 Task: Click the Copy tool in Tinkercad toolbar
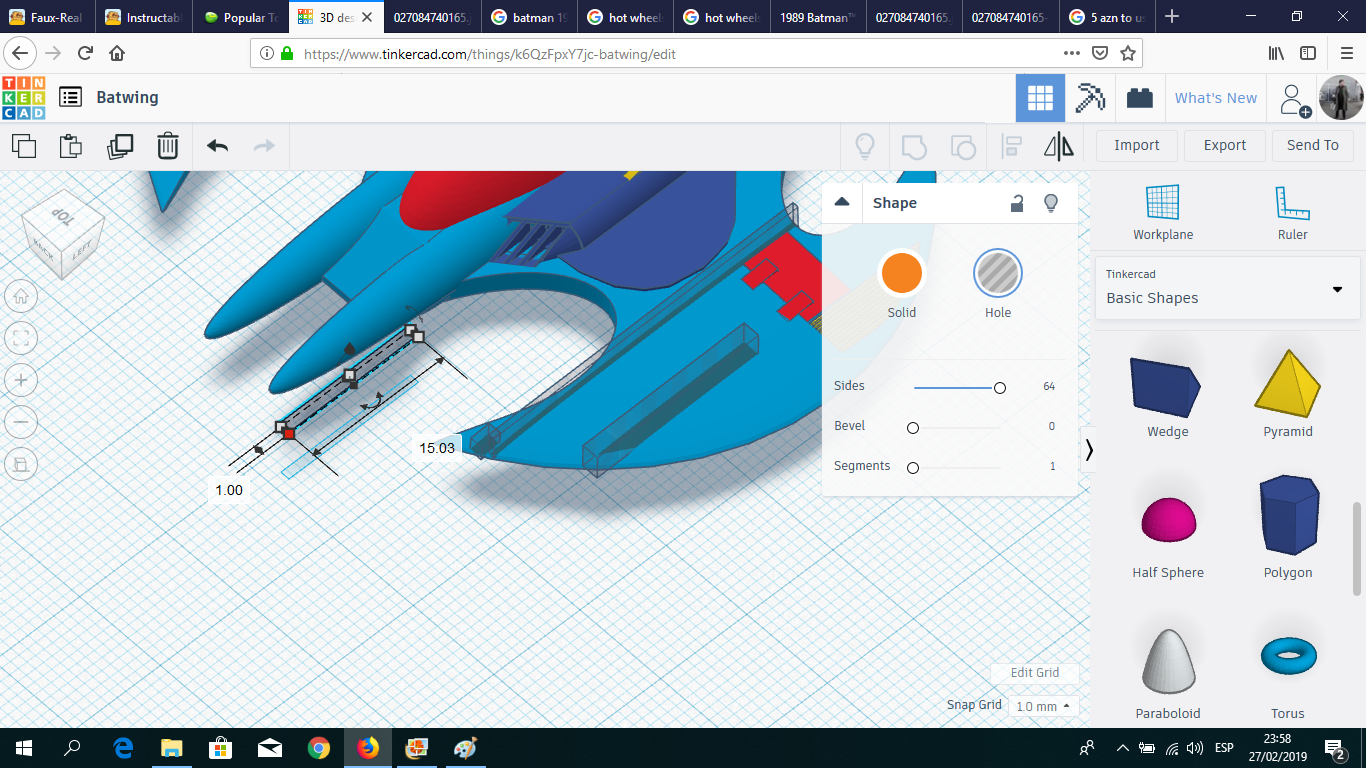pos(24,146)
